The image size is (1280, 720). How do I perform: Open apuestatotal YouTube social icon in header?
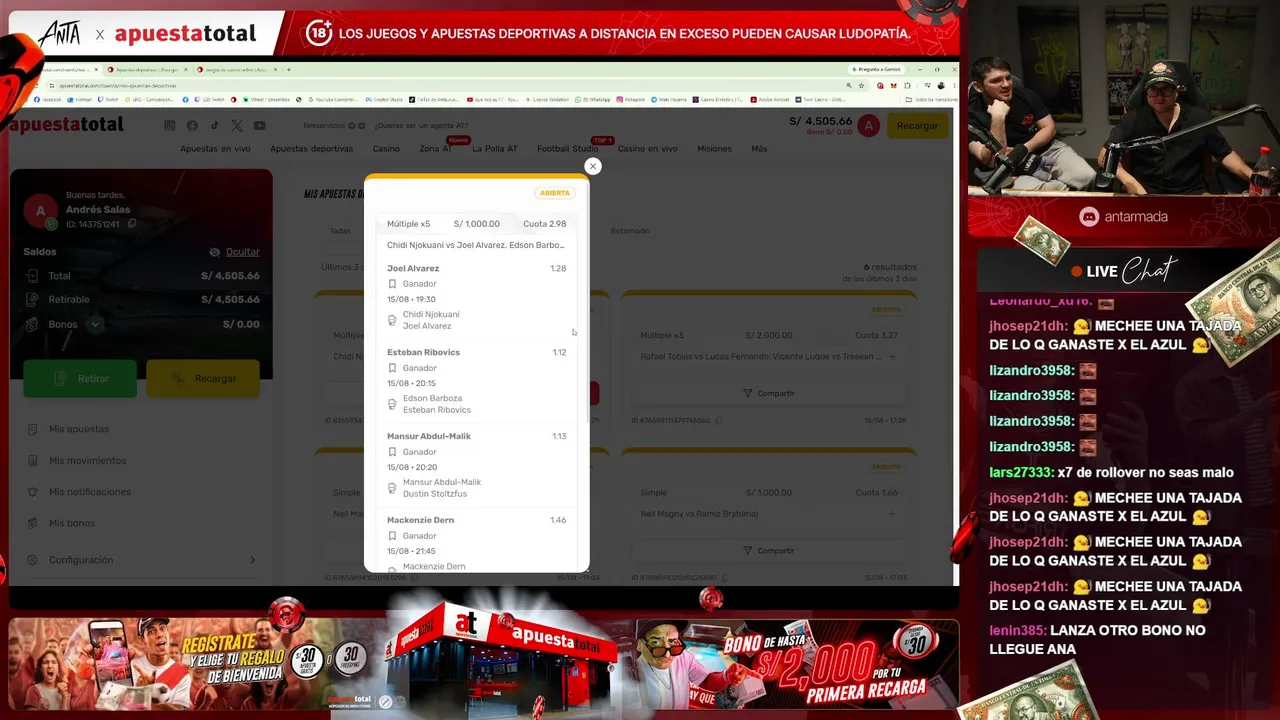point(260,125)
